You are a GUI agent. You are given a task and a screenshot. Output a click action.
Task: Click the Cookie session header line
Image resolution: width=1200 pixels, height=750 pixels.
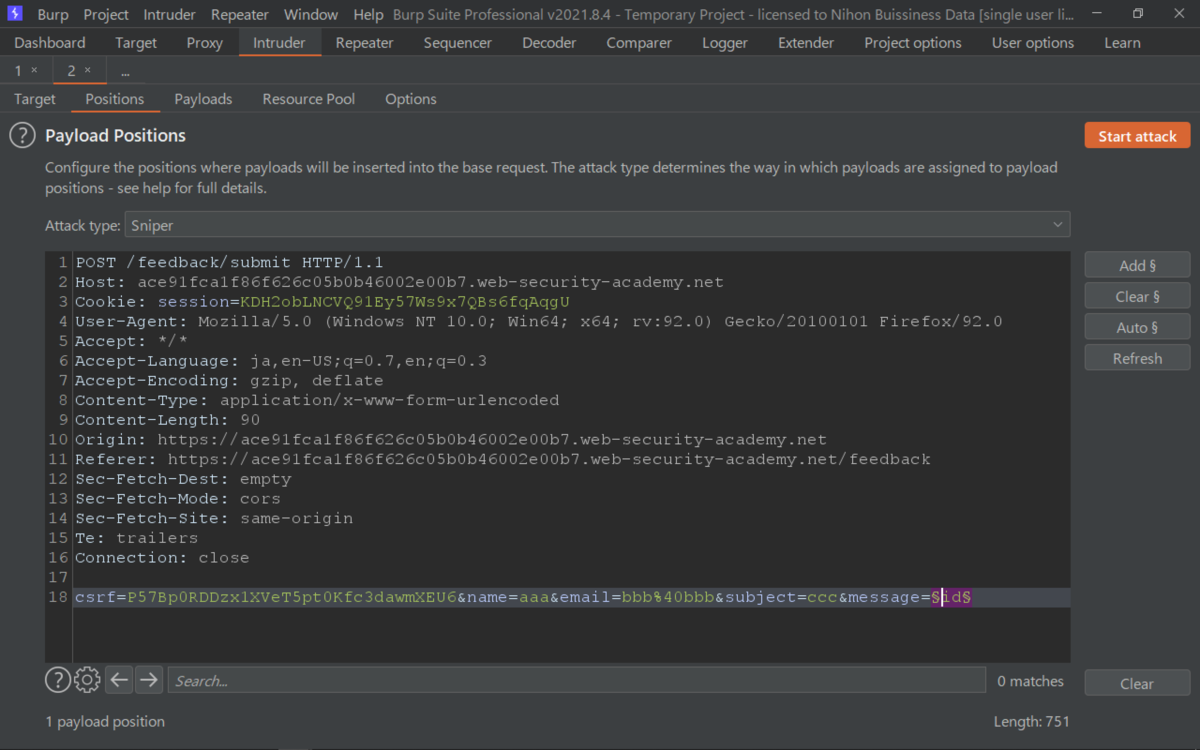[322, 302]
